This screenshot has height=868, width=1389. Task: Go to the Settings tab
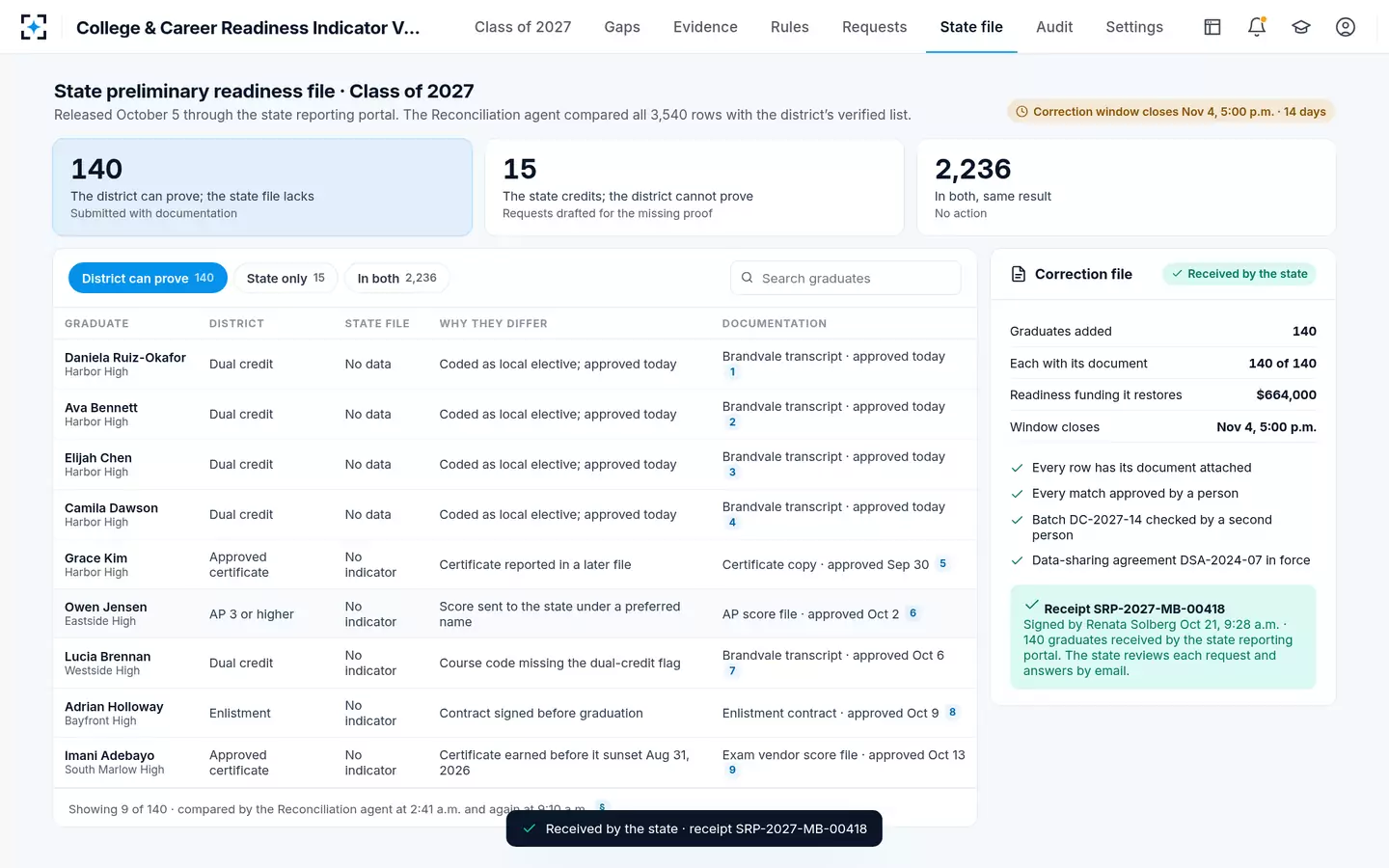click(x=1134, y=27)
